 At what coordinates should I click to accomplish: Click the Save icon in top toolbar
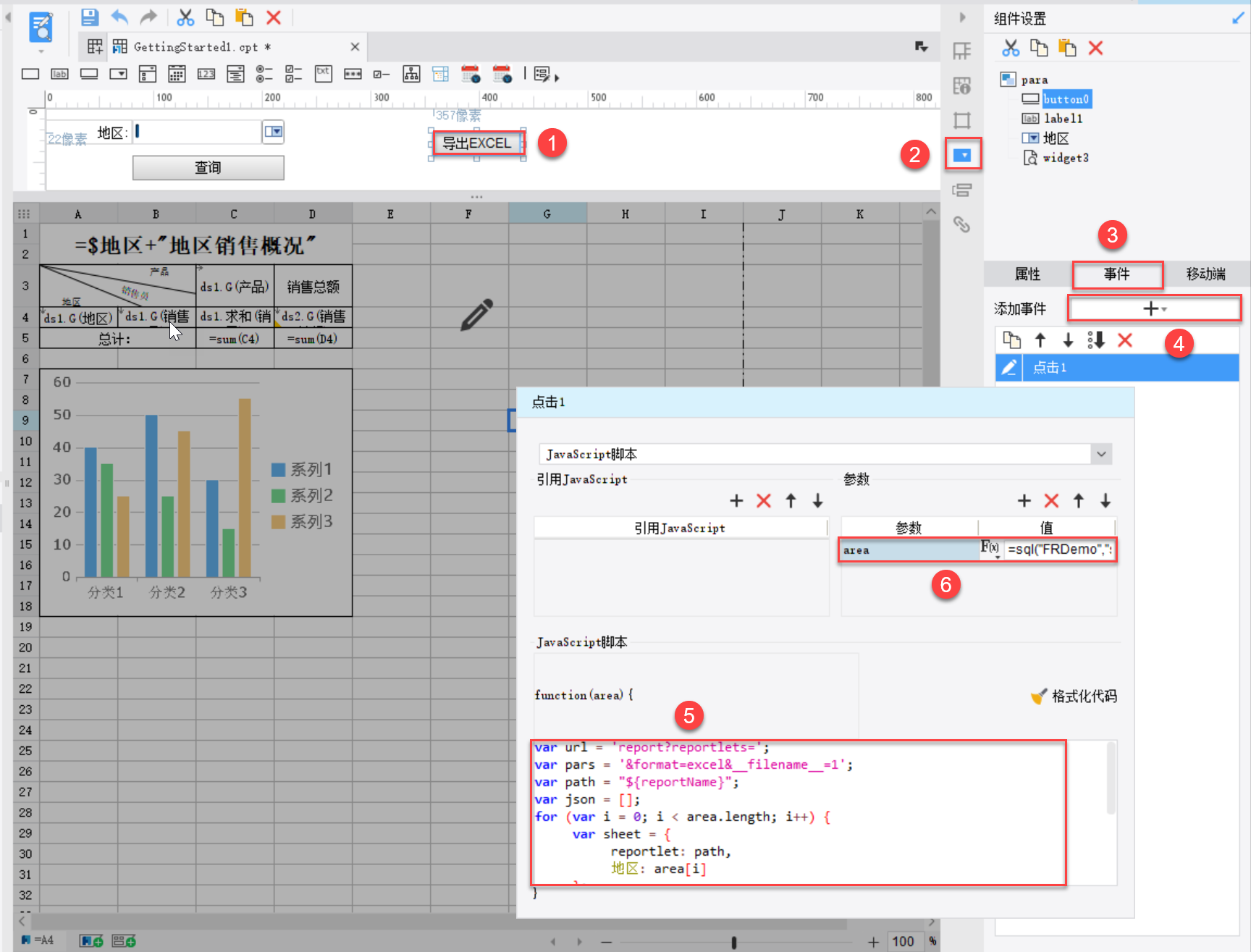(x=90, y=17)
